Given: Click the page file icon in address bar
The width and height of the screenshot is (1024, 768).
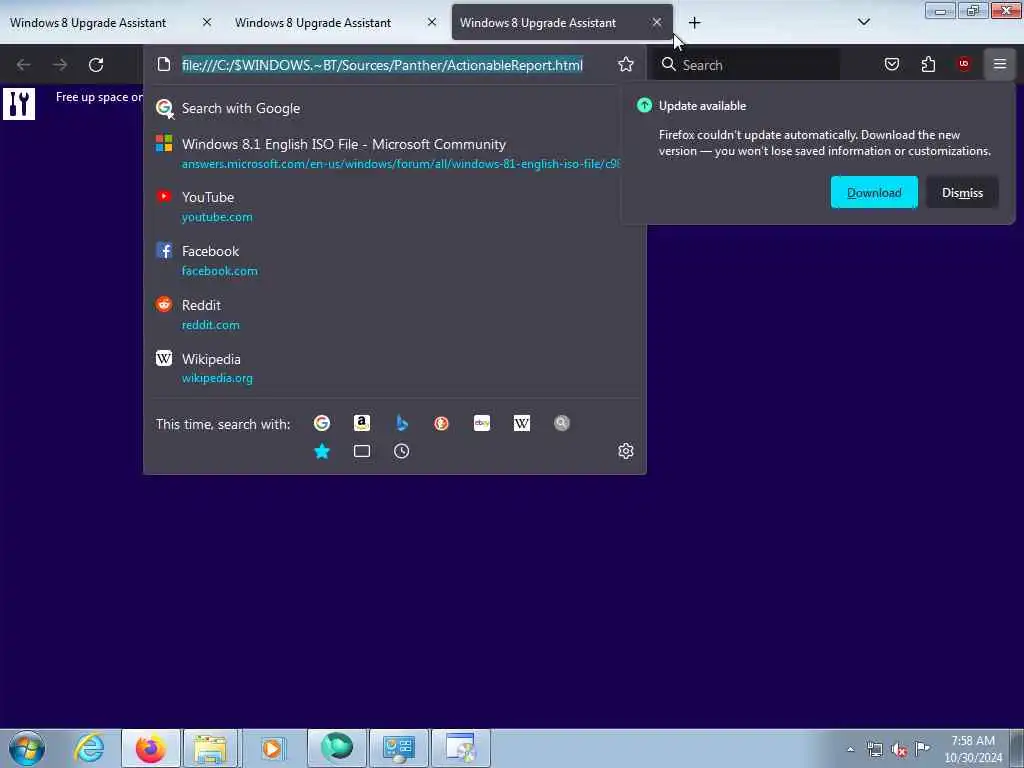Looking at the screenshot, I should click(164, 64).
